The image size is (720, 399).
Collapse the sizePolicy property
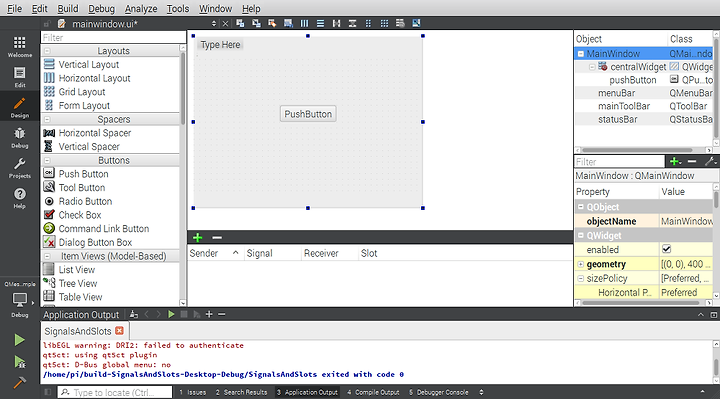580,278
